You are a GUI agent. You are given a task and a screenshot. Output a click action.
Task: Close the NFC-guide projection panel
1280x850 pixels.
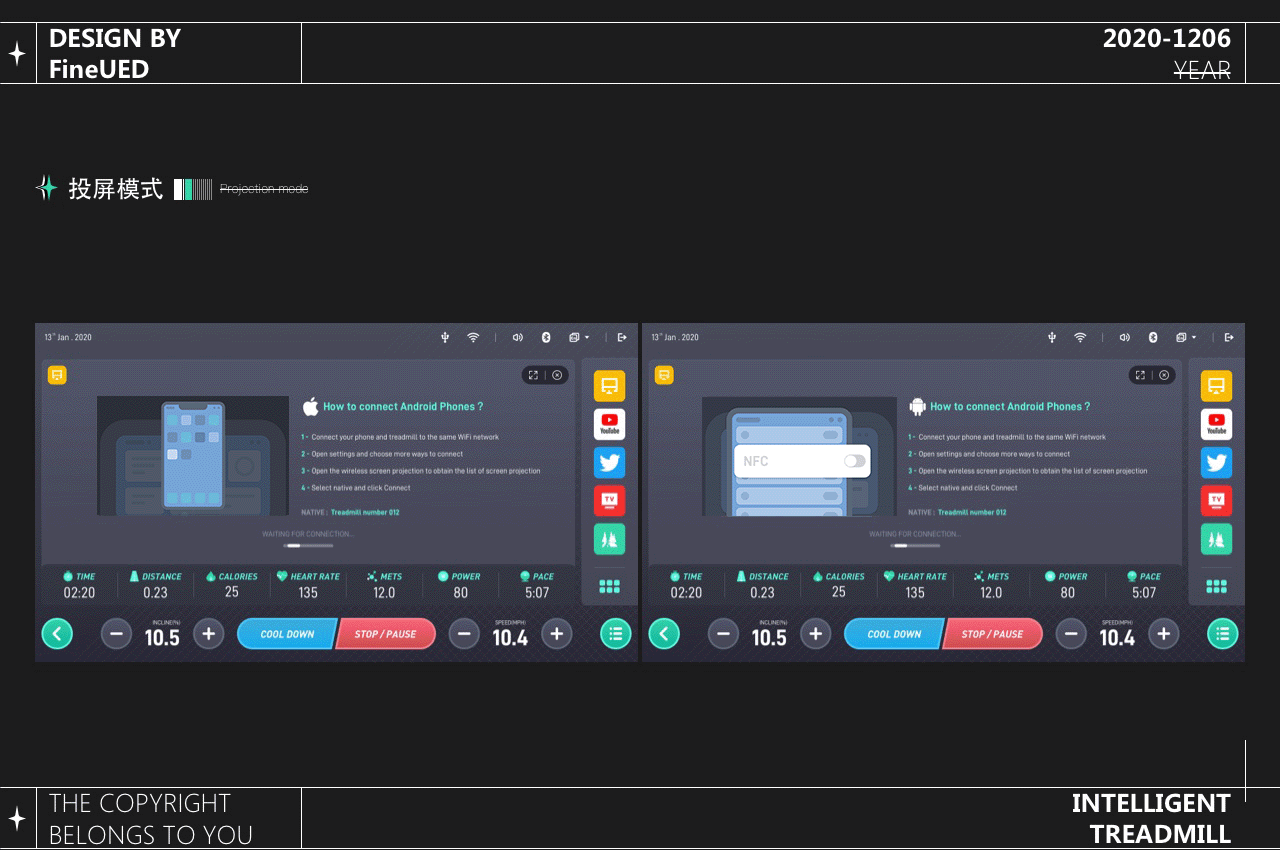click(1164, 375)
